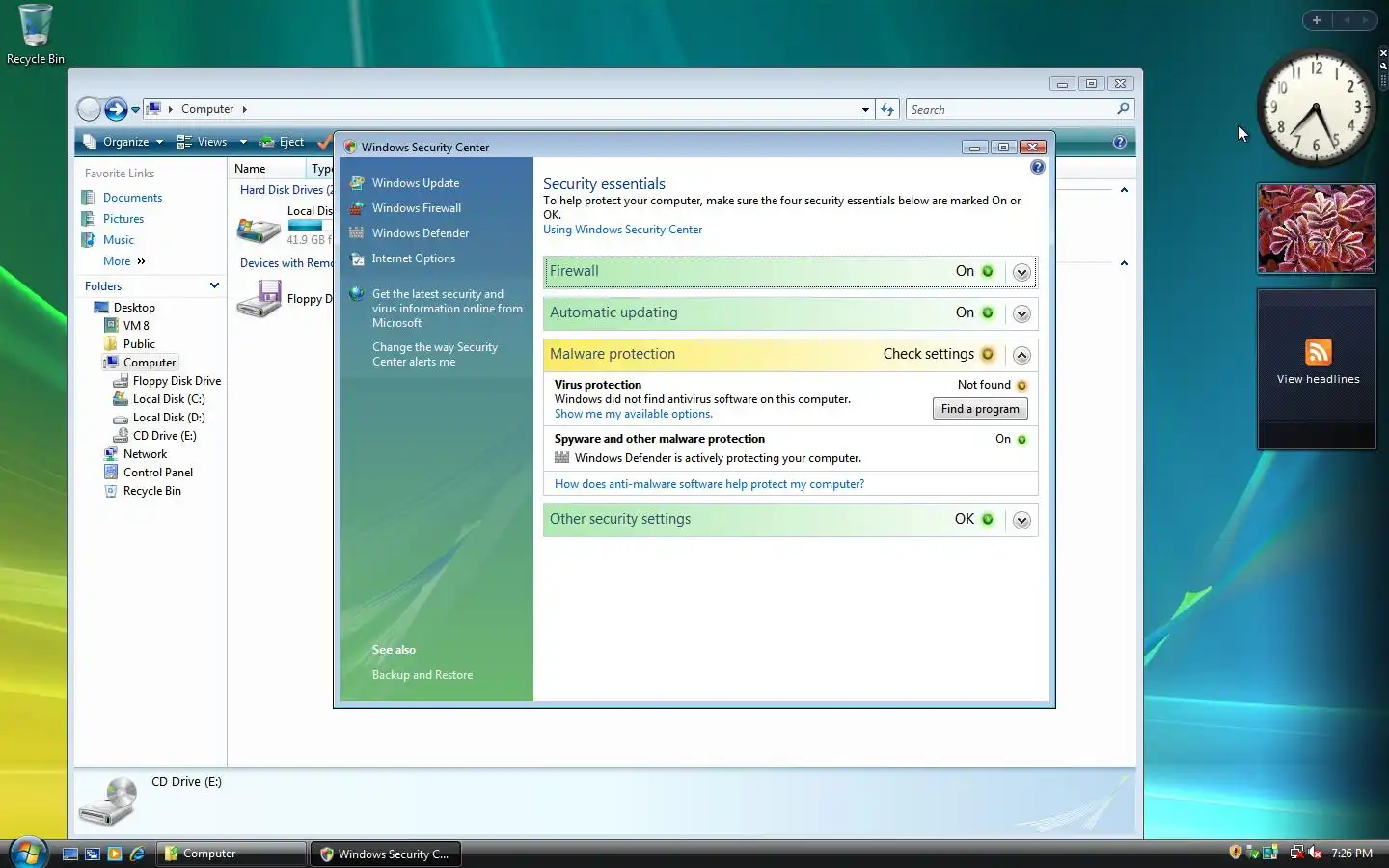Image resolution: width=1389 pixels, height=868 pixels.
Task: Show more Favorite Links
Action: coord(124,261)
